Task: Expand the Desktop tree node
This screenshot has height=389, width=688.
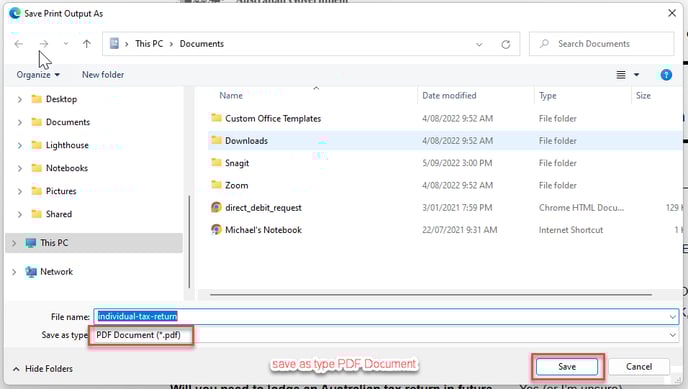Action: (x=19, y=100)
